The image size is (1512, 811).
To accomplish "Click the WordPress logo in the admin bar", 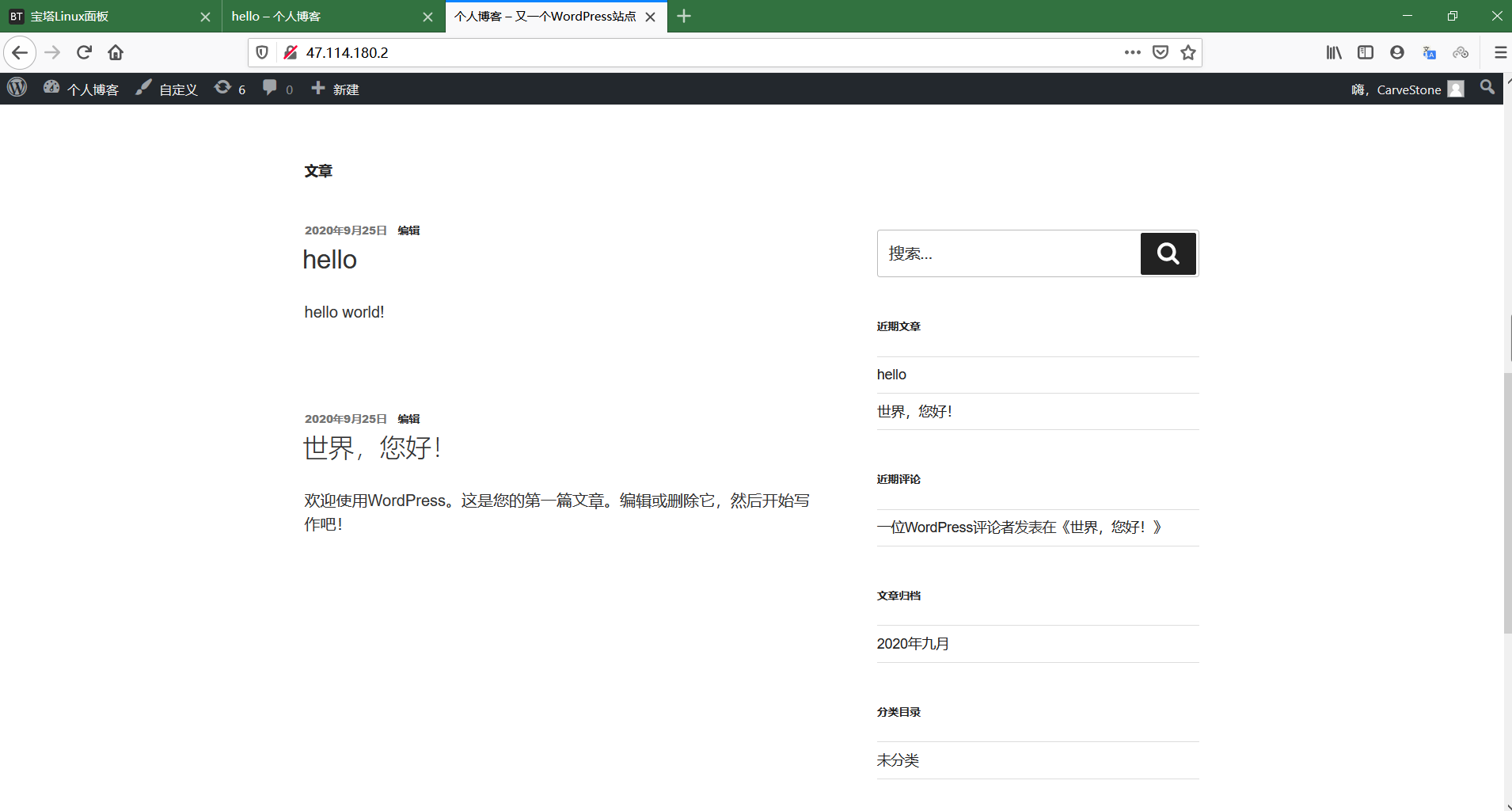I will click(17, 88).
